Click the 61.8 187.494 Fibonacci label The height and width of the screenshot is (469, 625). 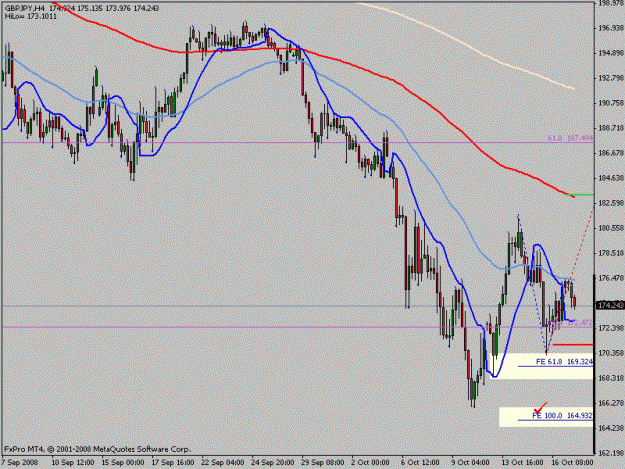click(570, 138)
